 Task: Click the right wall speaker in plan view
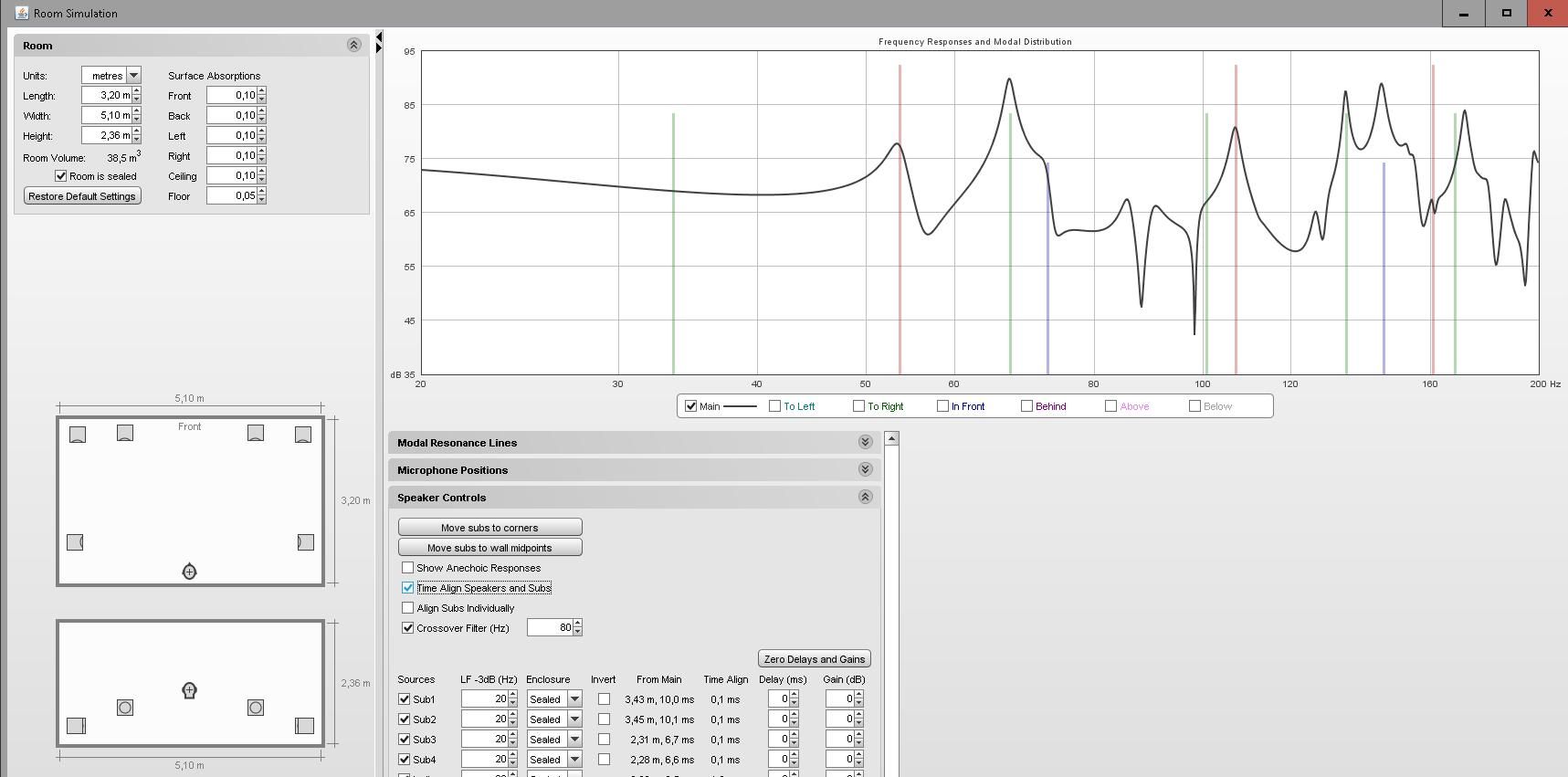305,542
